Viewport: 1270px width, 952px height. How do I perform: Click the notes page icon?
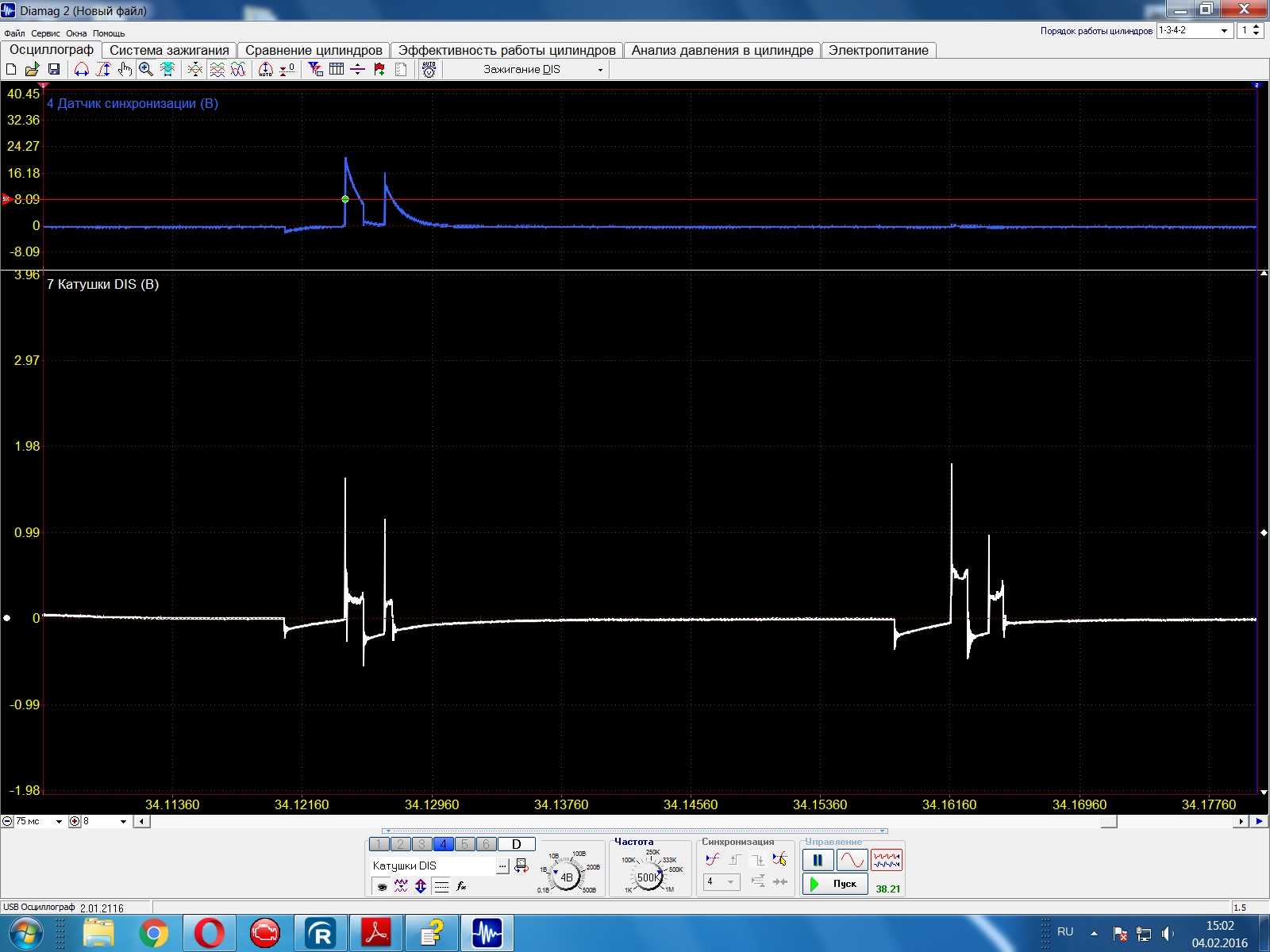pos(401,70)
